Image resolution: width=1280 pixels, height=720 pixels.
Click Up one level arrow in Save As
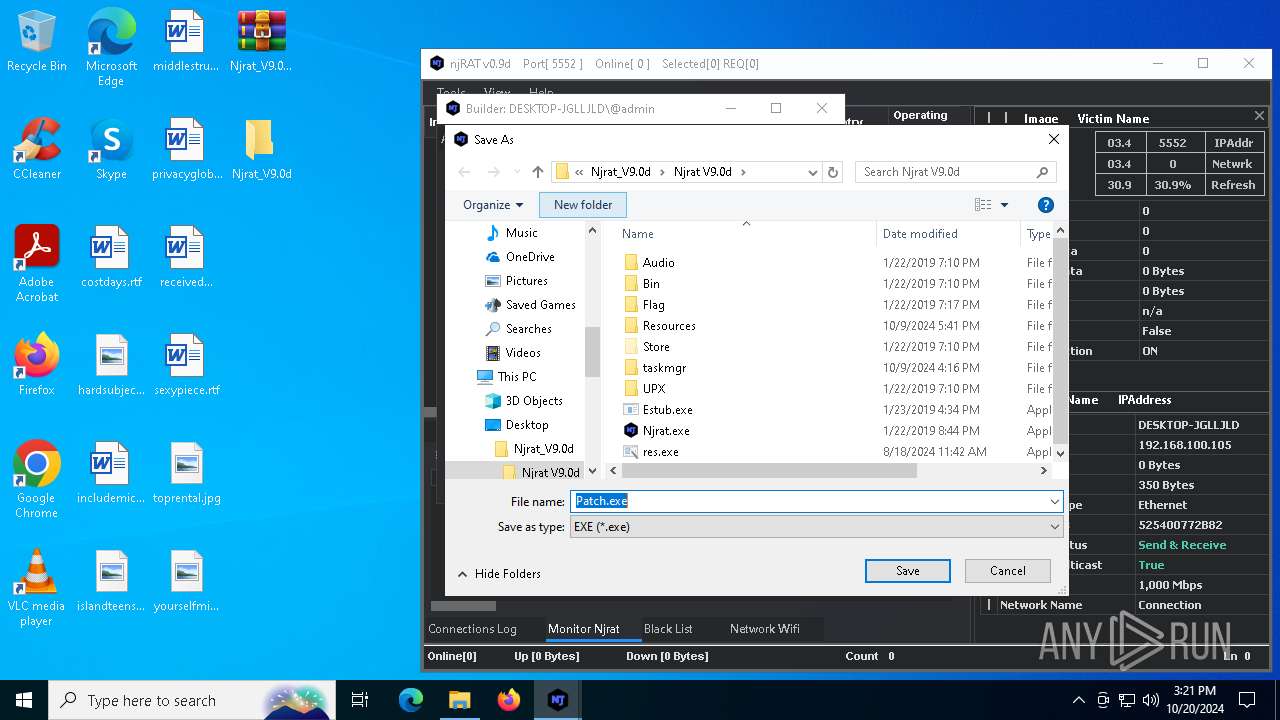538,172
